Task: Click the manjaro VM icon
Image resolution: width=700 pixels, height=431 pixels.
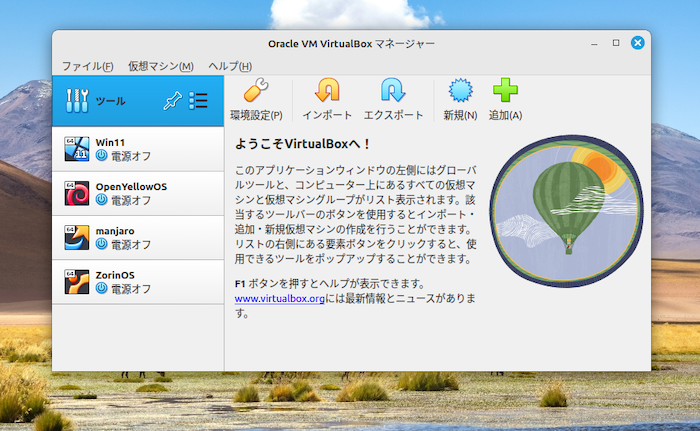Action: [76, 237]
